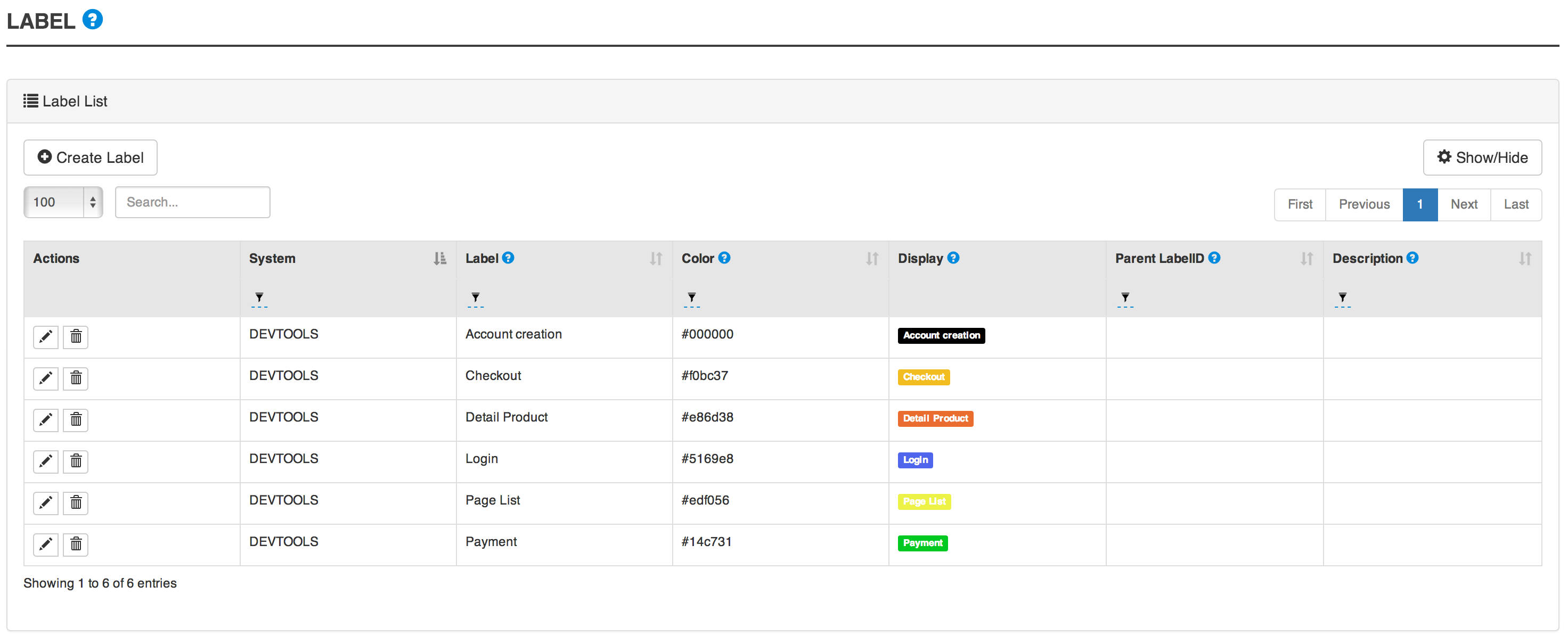Click help icon beside Color column header
The height and width of the screenshot is (644, 1568).
click(724, 258)
